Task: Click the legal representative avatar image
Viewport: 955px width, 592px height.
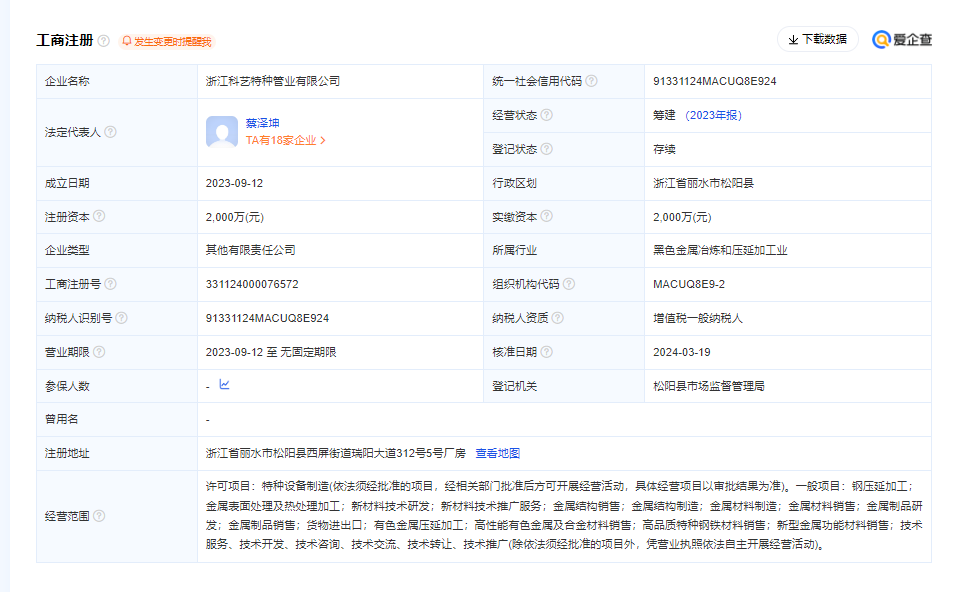Action: point(222,132)
